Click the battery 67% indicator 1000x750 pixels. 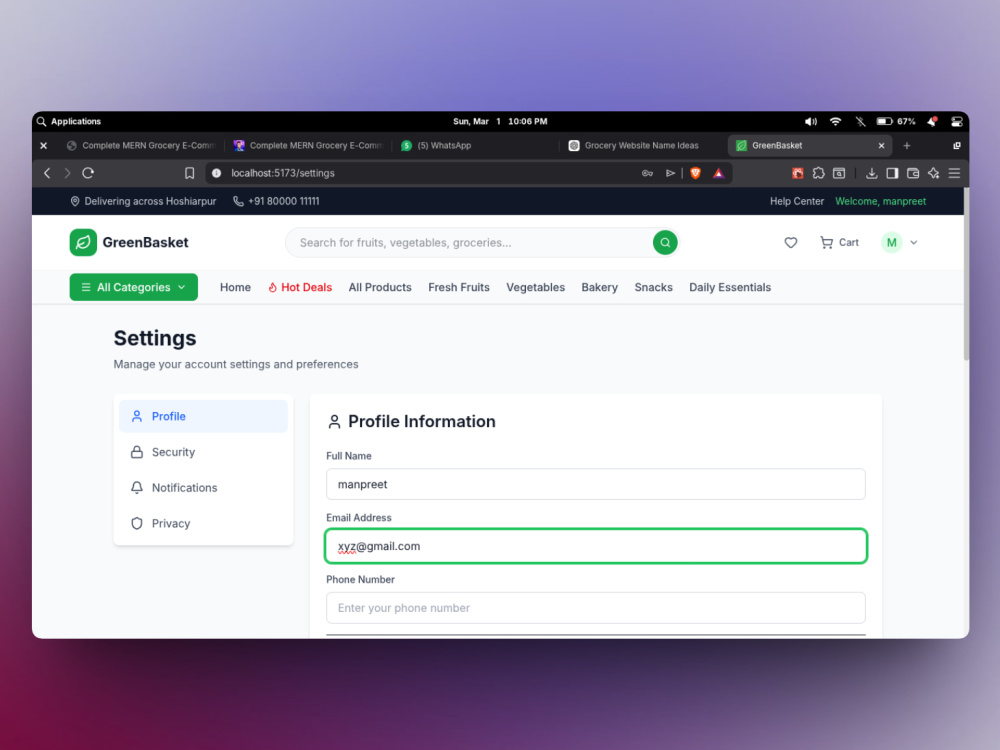click(895, 121)
